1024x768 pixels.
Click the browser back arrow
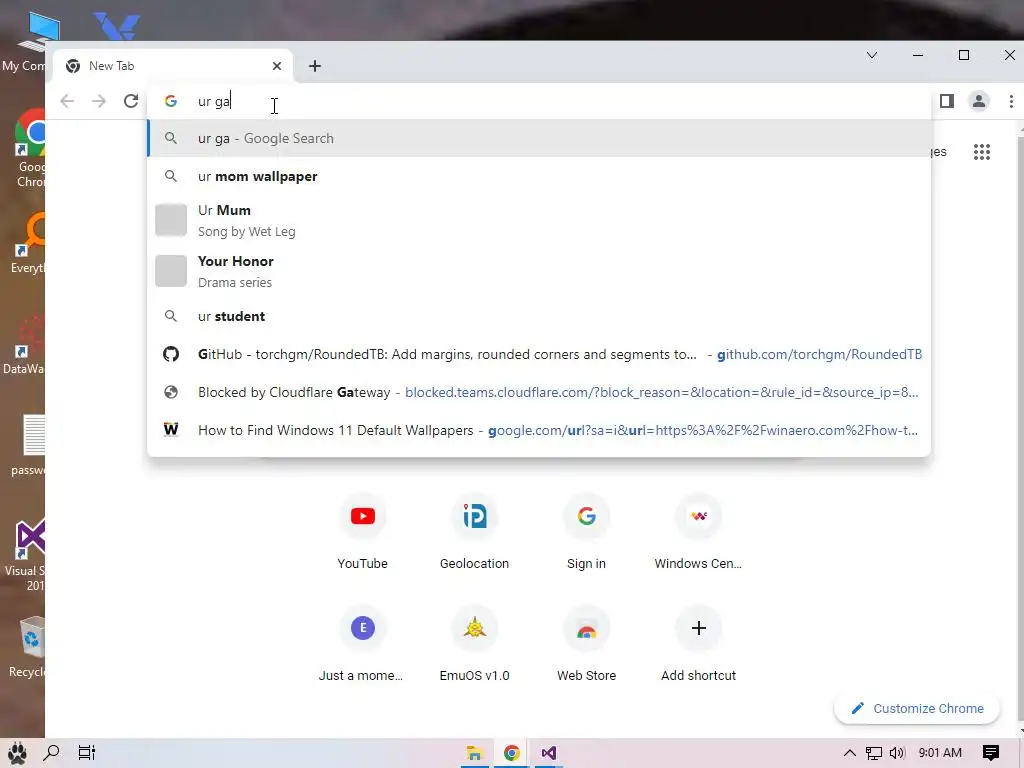(67, 101)
